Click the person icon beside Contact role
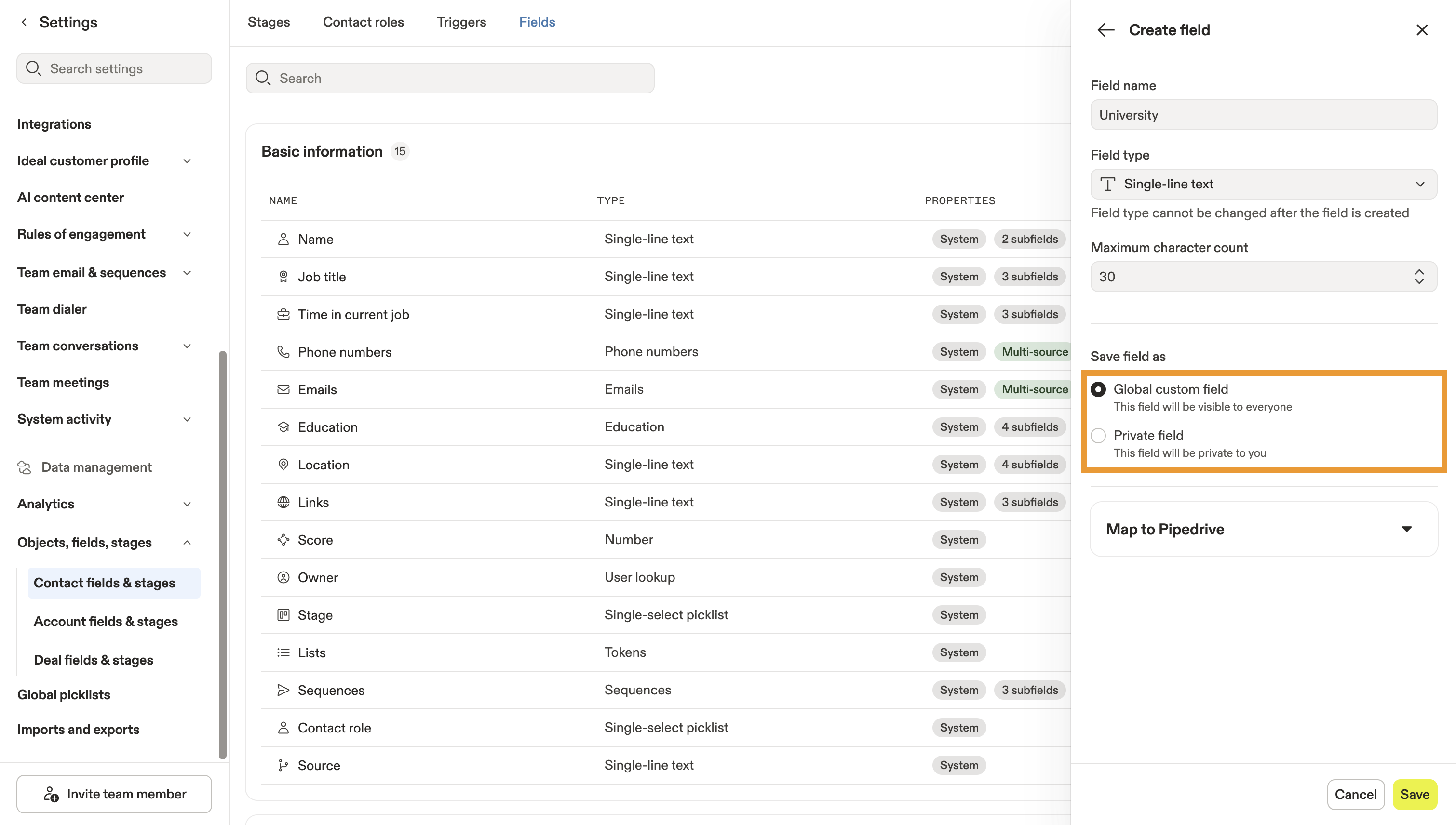 click(x=283, y=728)
